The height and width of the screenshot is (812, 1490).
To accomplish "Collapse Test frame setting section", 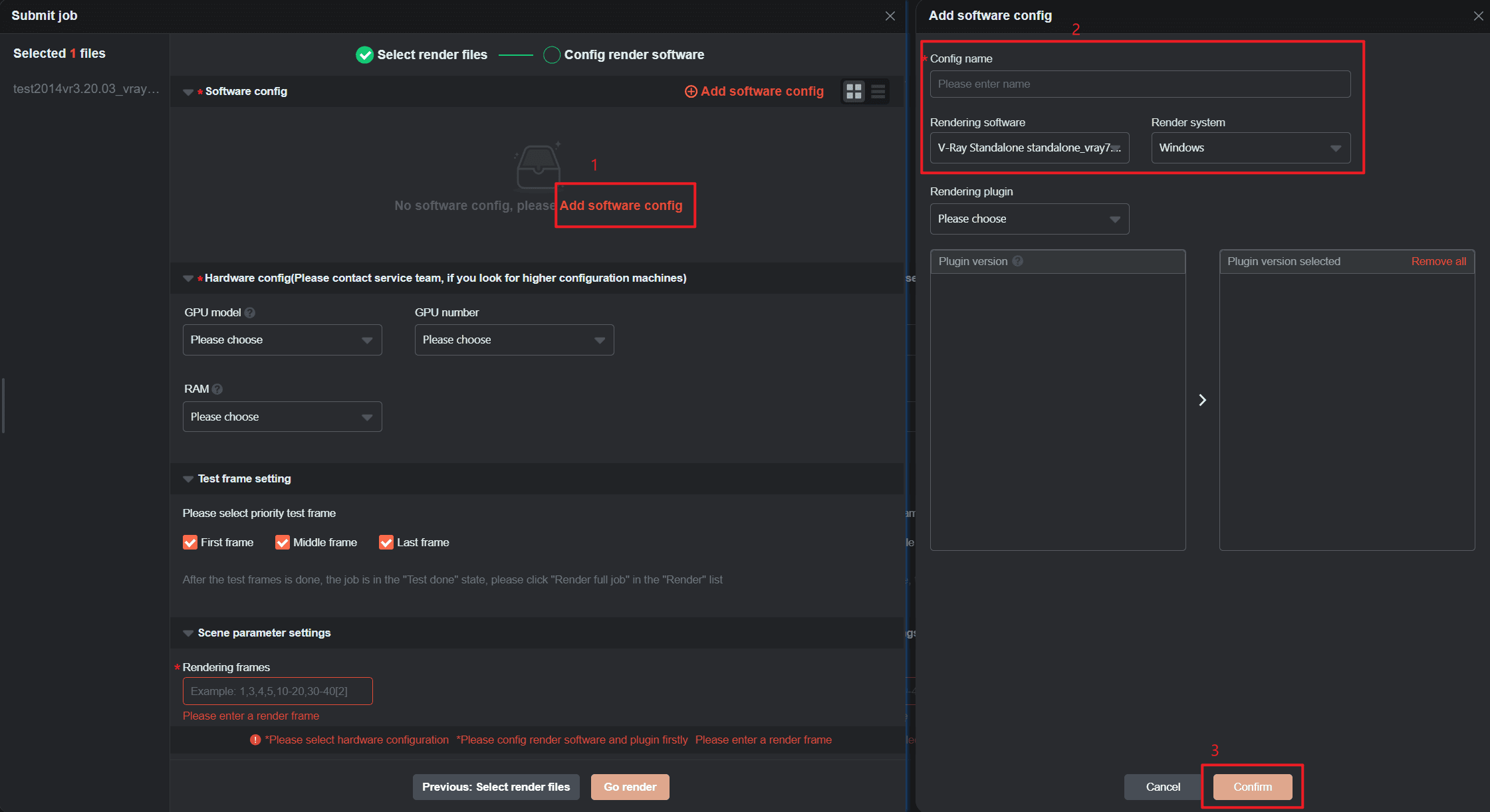I will click(x=188, y=479).
